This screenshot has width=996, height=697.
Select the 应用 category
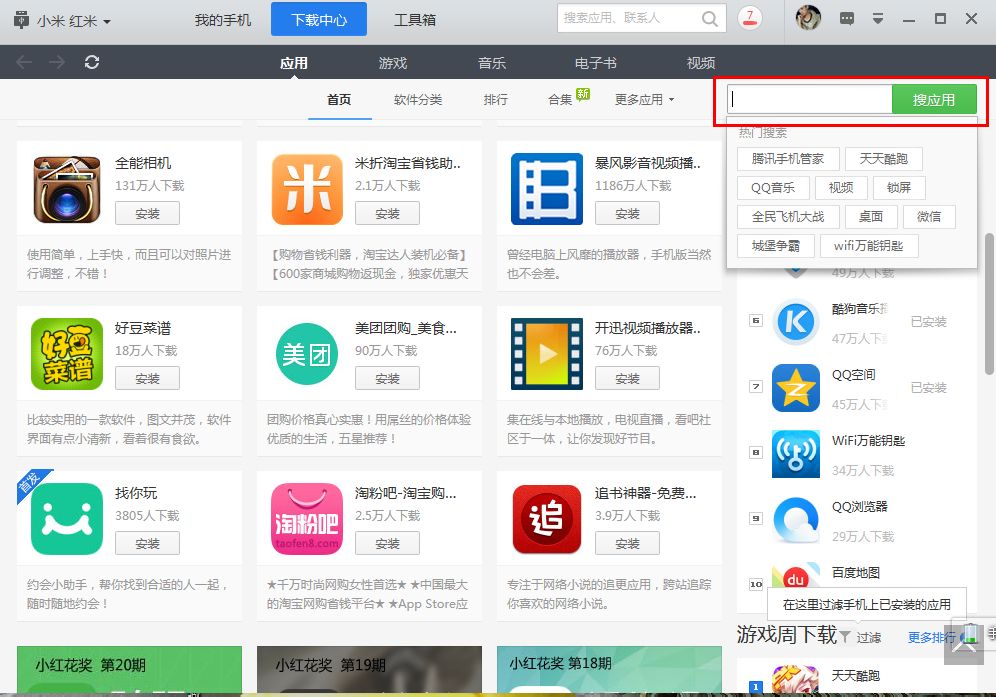click(x=293, y=63)
